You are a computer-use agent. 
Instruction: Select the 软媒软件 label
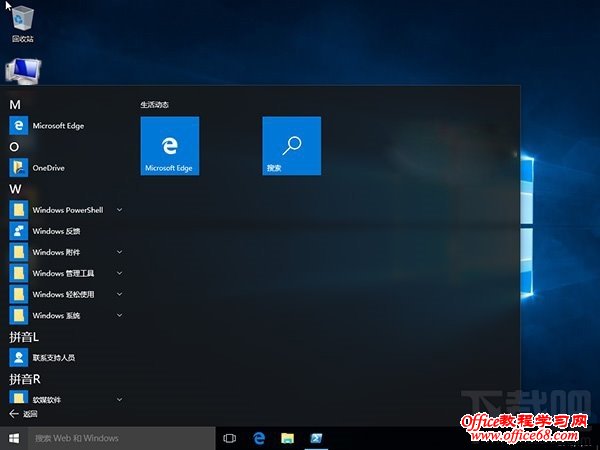coord(46,399)
